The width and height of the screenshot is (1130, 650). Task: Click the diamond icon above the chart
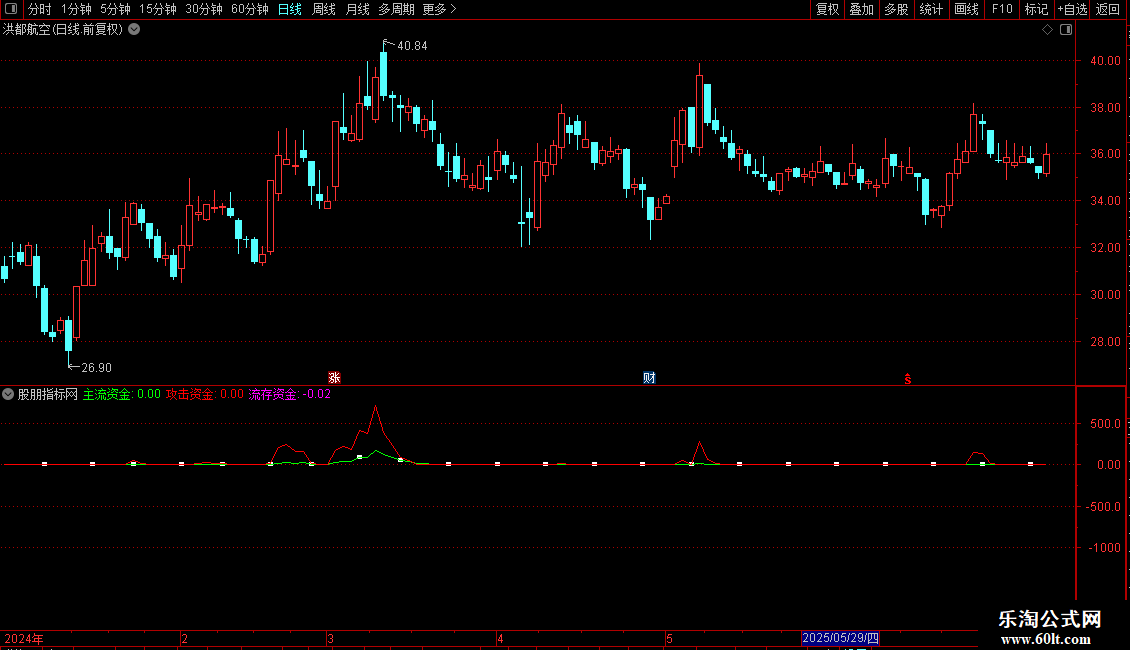coord(1048,30)
